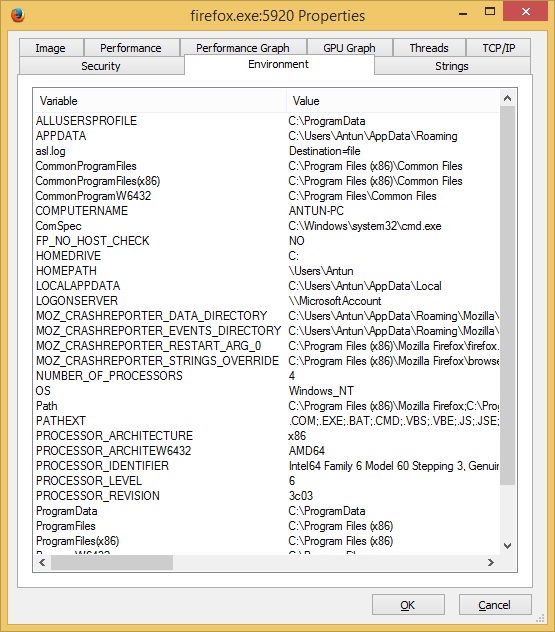The width and height of the screenshot is (555, 632).
Task: Select the ComSpec variable
Action: [266, 226]
